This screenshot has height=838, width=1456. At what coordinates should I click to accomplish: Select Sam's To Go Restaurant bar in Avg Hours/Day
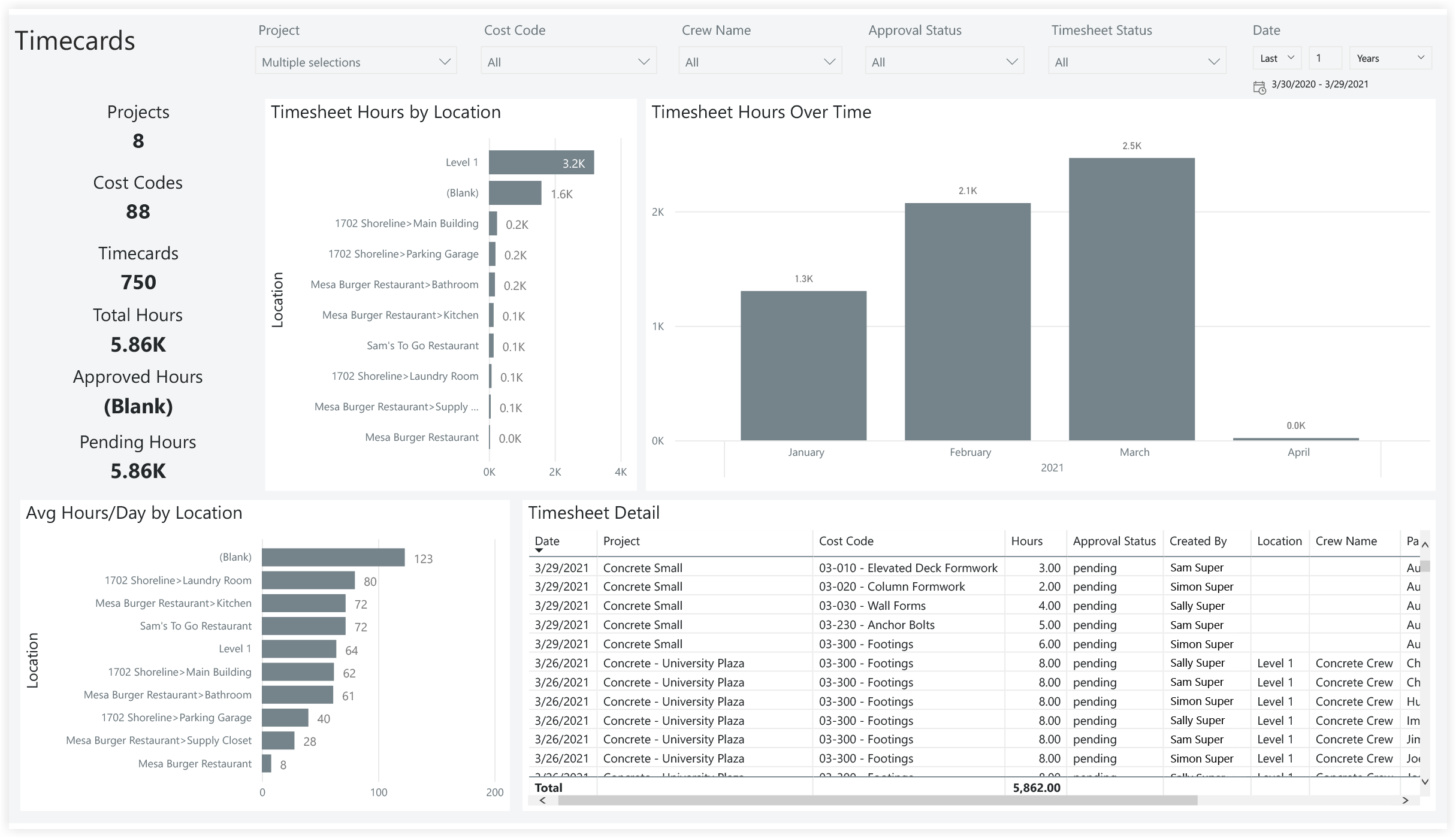click(304, 626)
